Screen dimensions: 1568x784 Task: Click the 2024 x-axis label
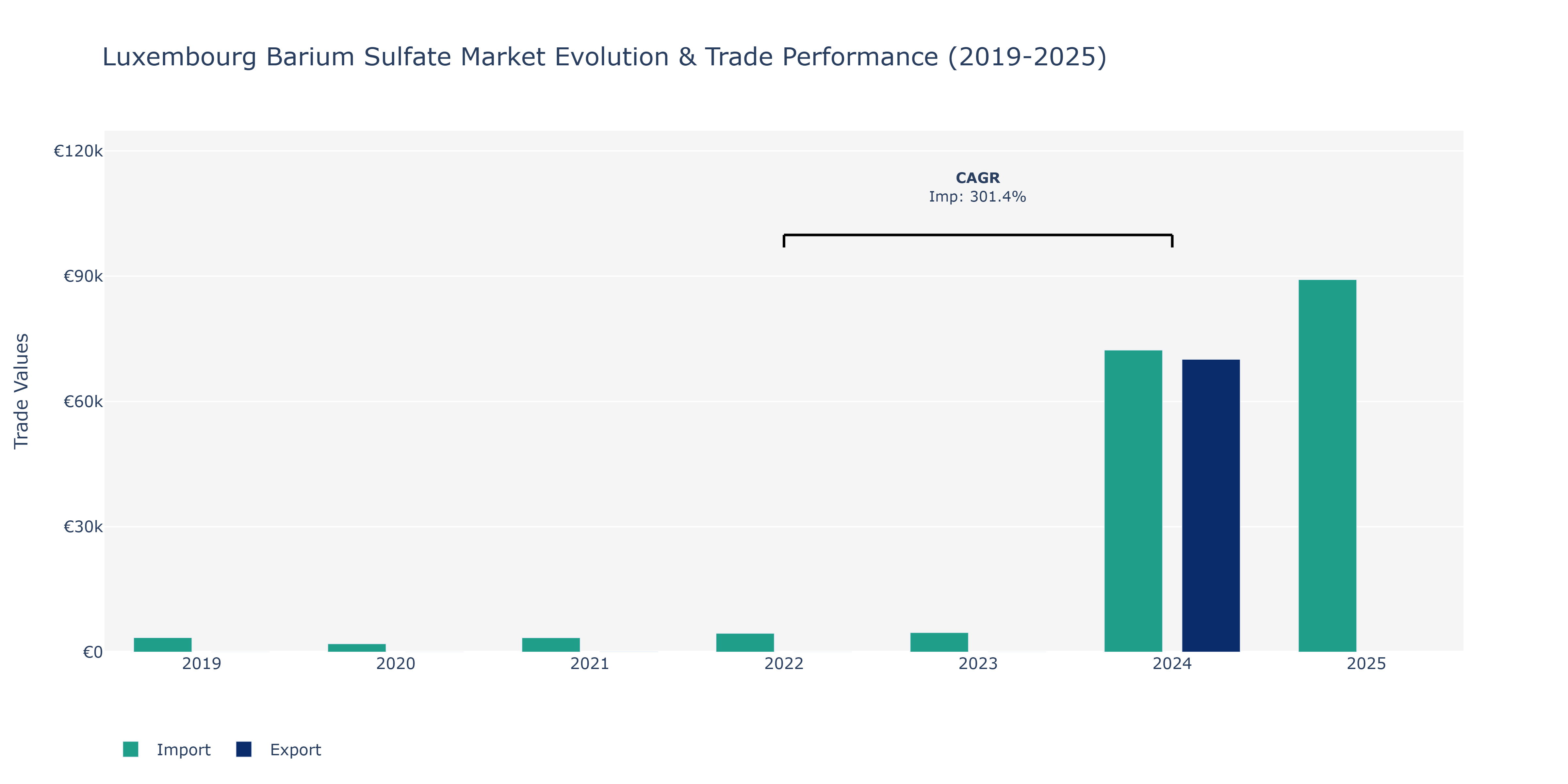click(1172, 663)
